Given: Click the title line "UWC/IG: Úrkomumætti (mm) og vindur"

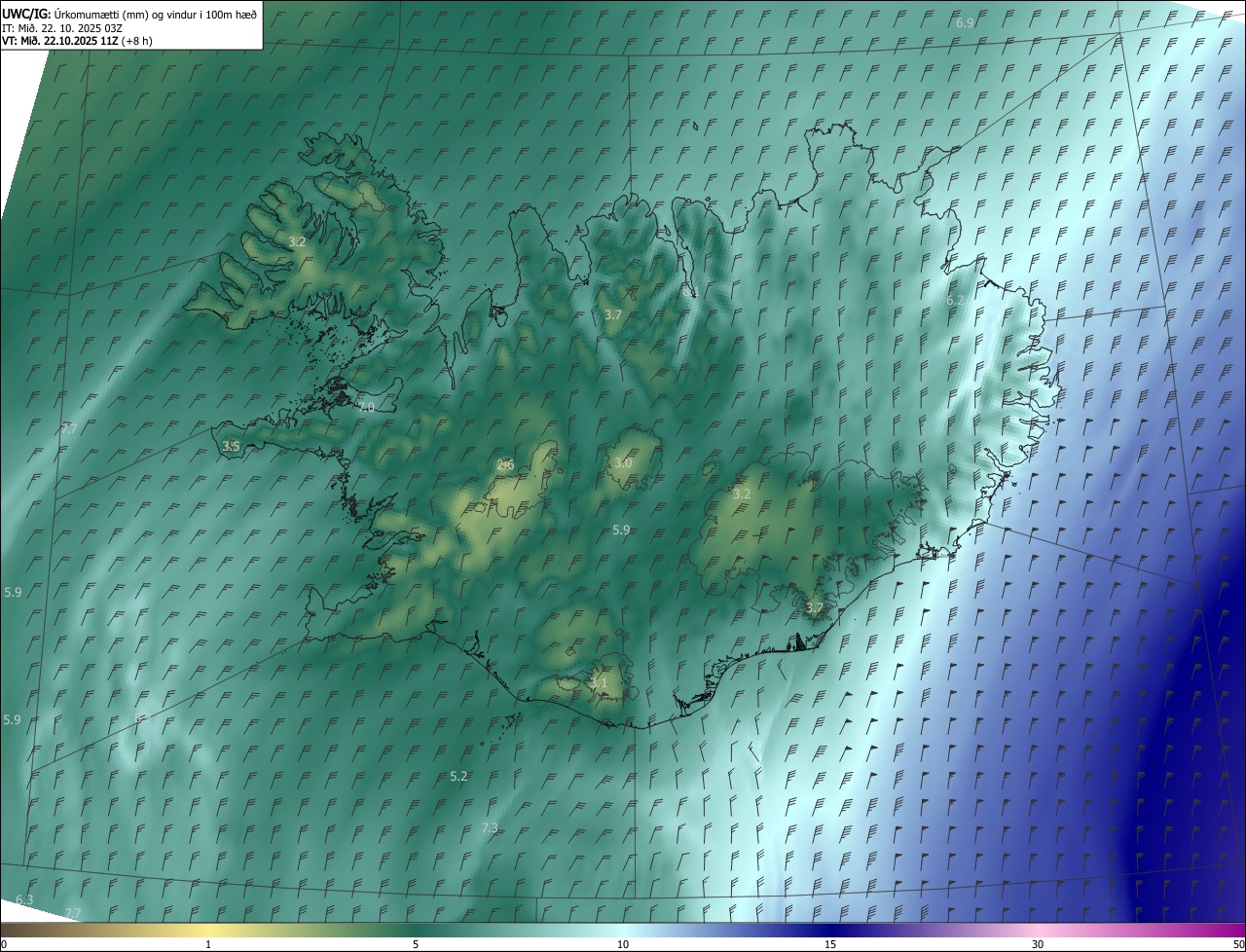Looking at the screenshot, I should pos(130,15).
